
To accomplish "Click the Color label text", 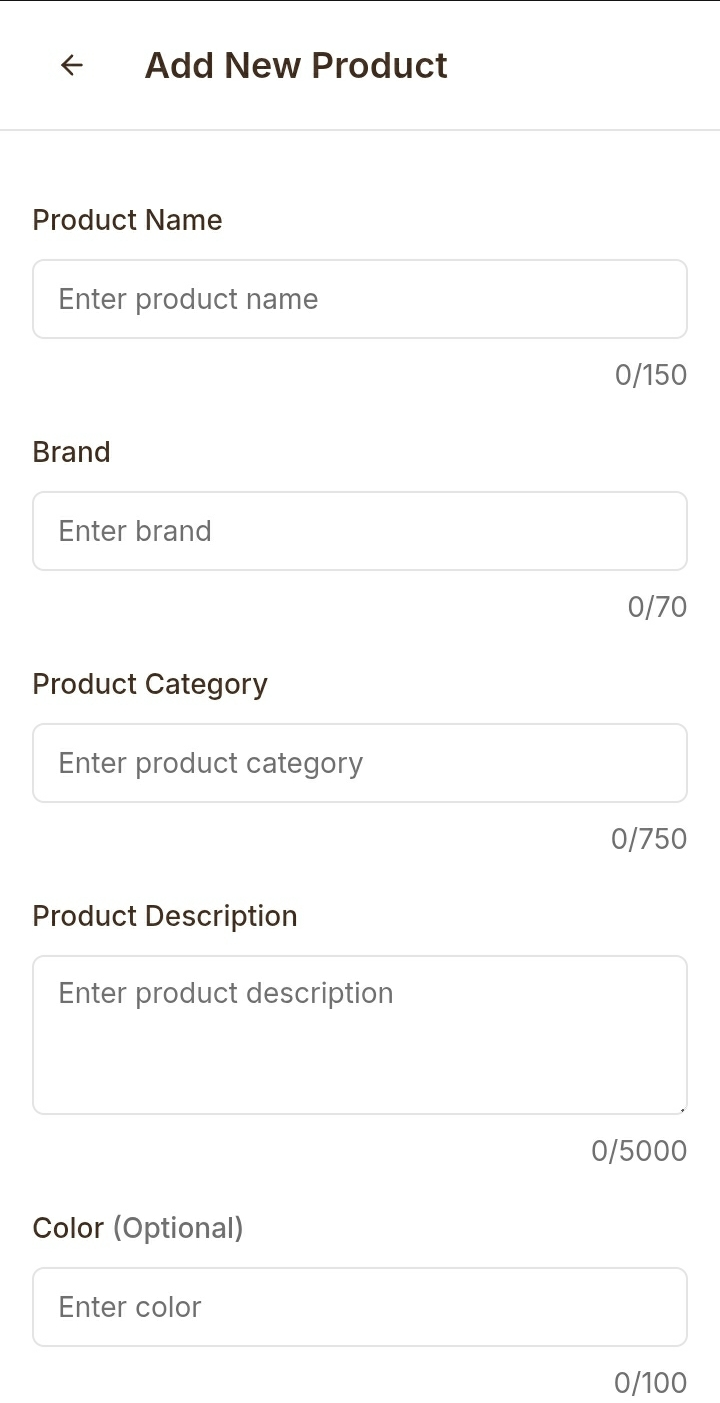I will pyautogui.click(x=68, y=1228).
